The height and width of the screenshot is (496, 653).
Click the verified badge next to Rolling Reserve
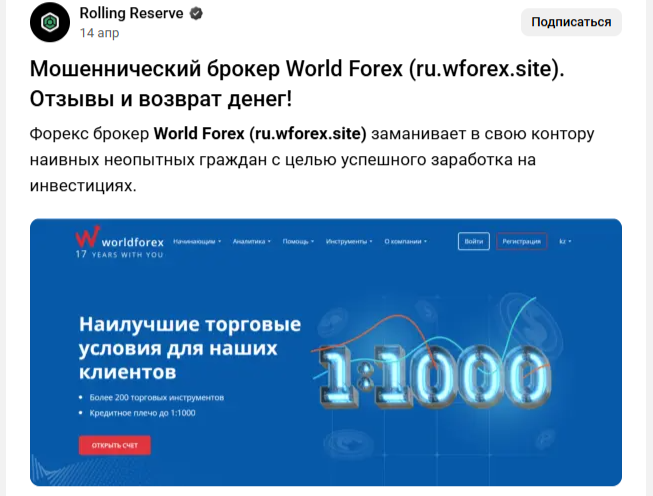point(196,13)
